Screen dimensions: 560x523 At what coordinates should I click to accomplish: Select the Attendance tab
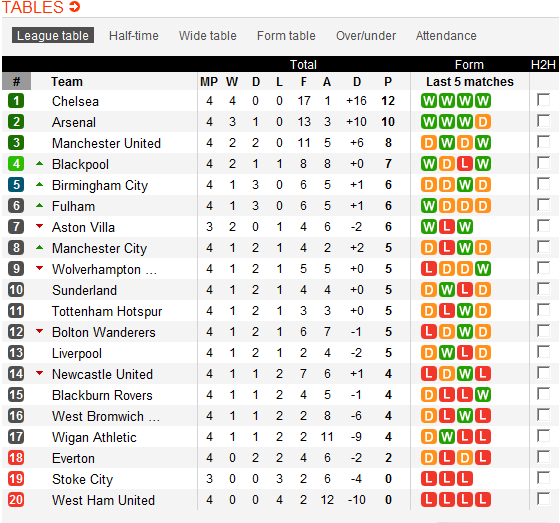[446, 36]
